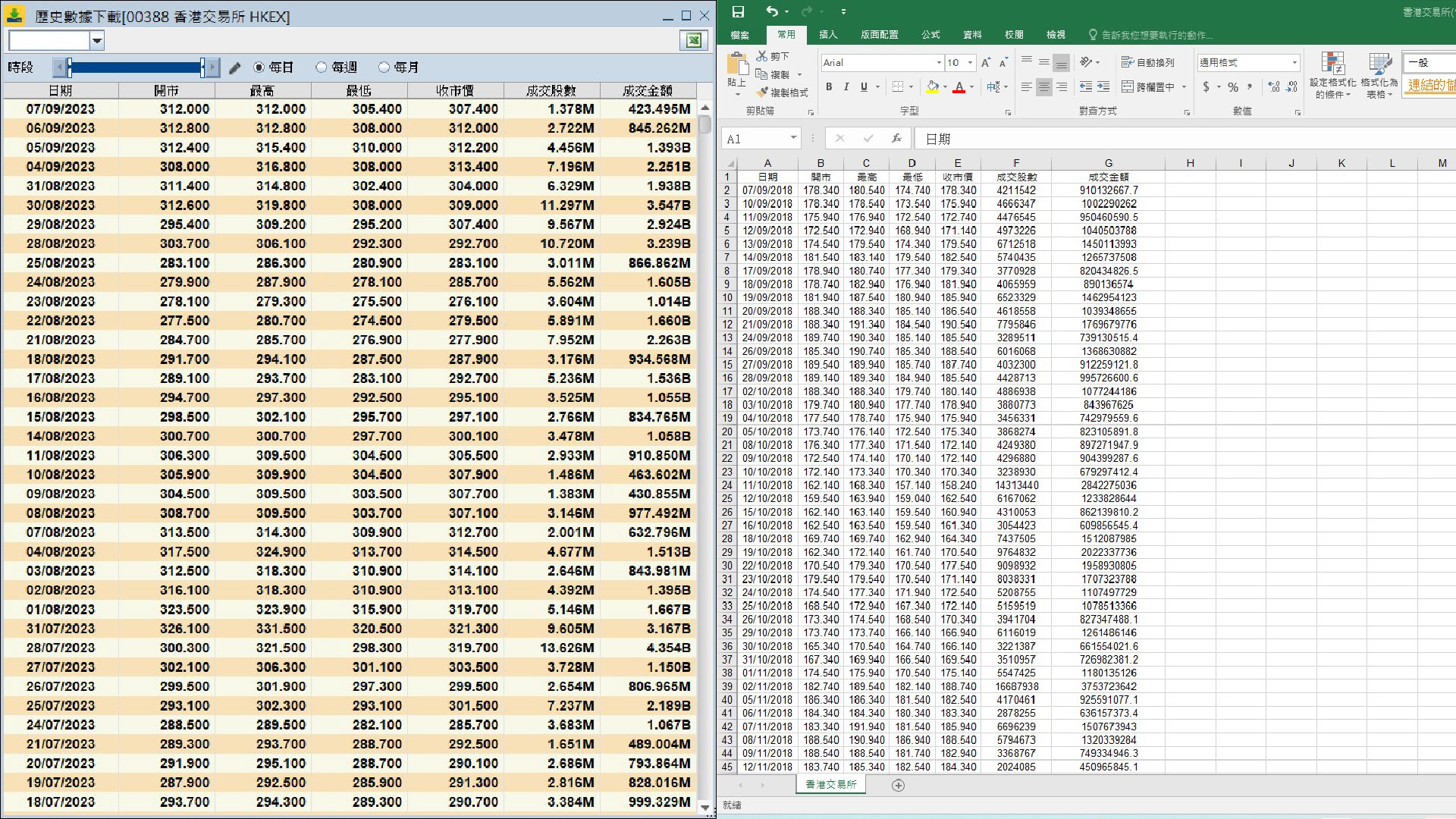Open the Arial font name dropdown
Image resolution: width=1456 pixels, height=819 pixels.
click(x=939, y=63)
